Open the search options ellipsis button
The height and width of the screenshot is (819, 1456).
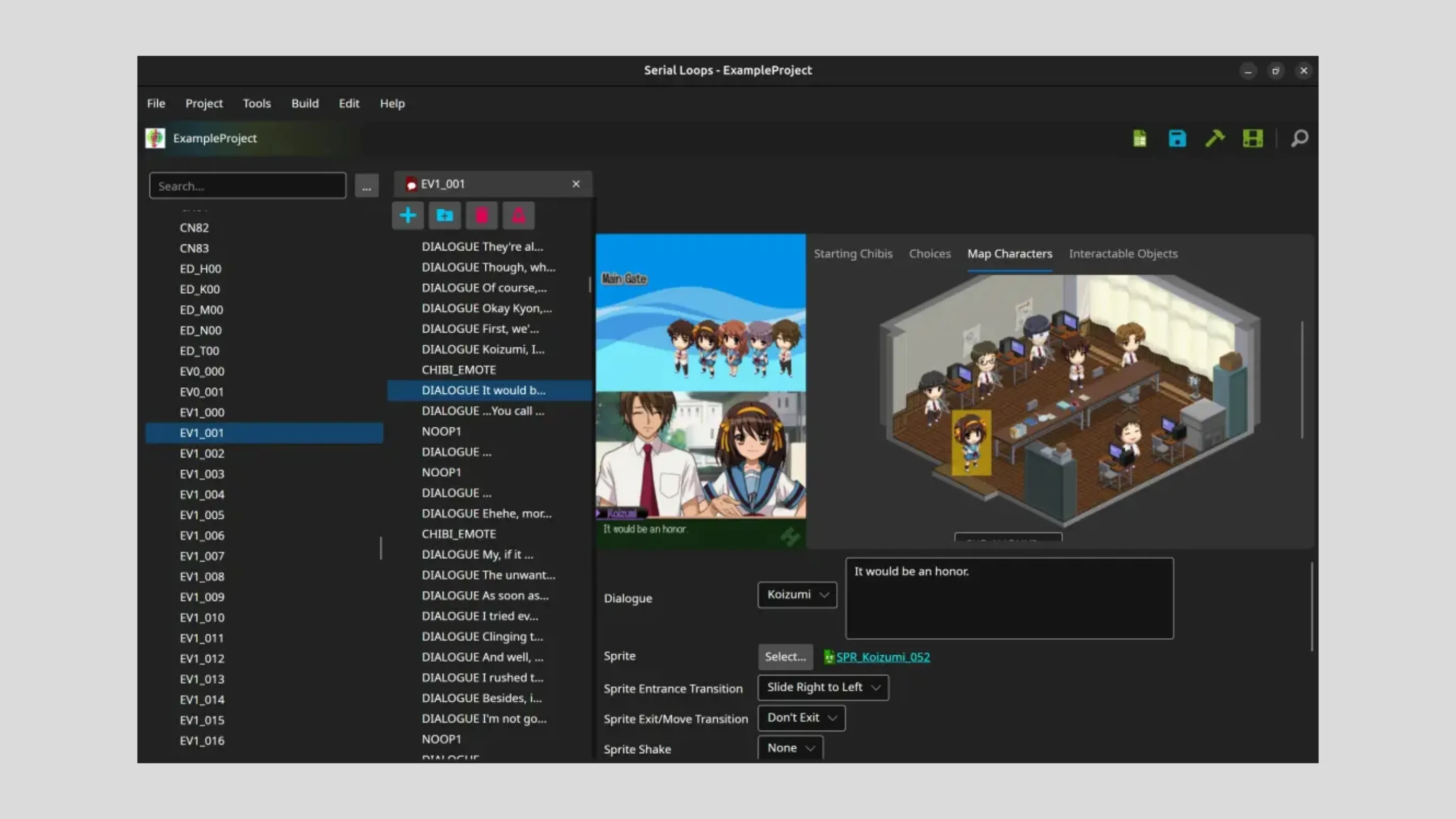click(366, 186)
